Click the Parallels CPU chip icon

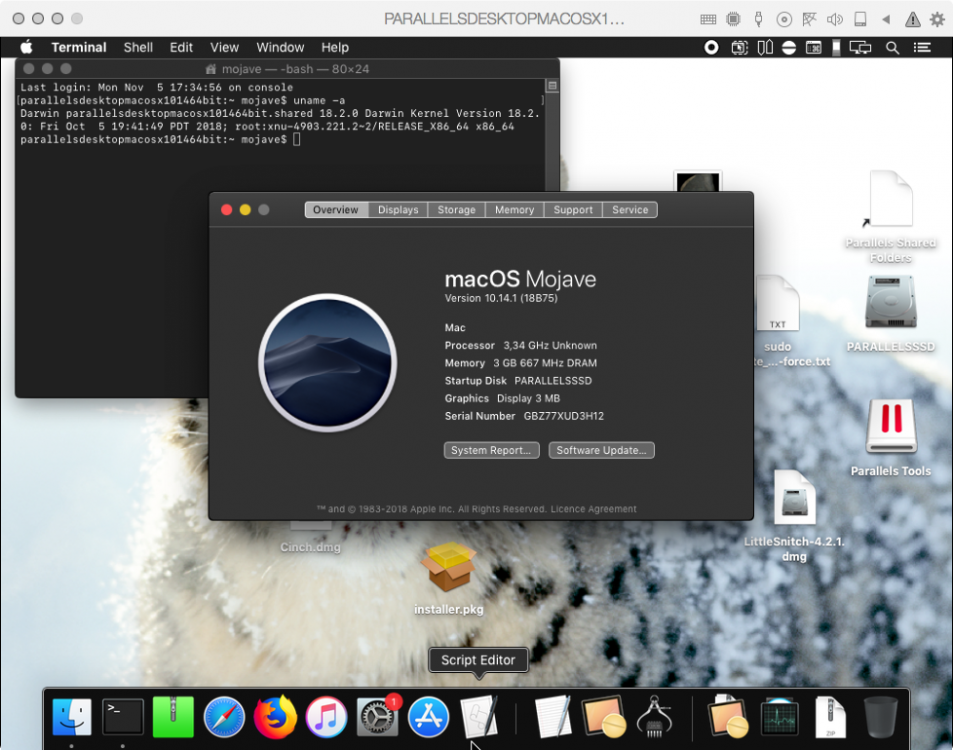(x=734, y=19)
